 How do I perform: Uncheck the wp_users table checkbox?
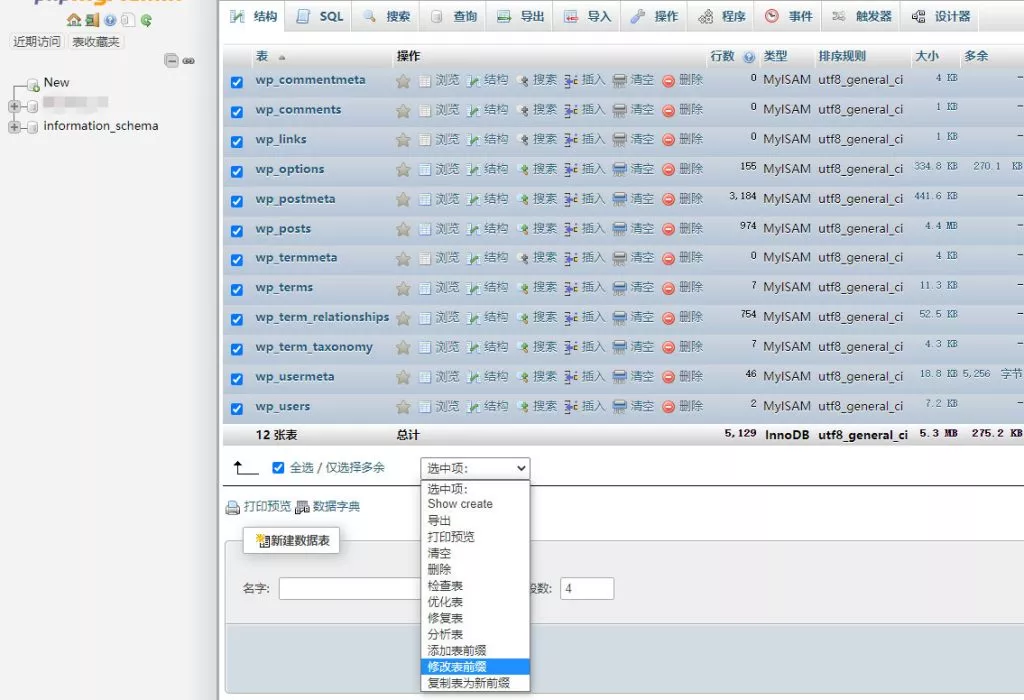click(x=236, y=409)
